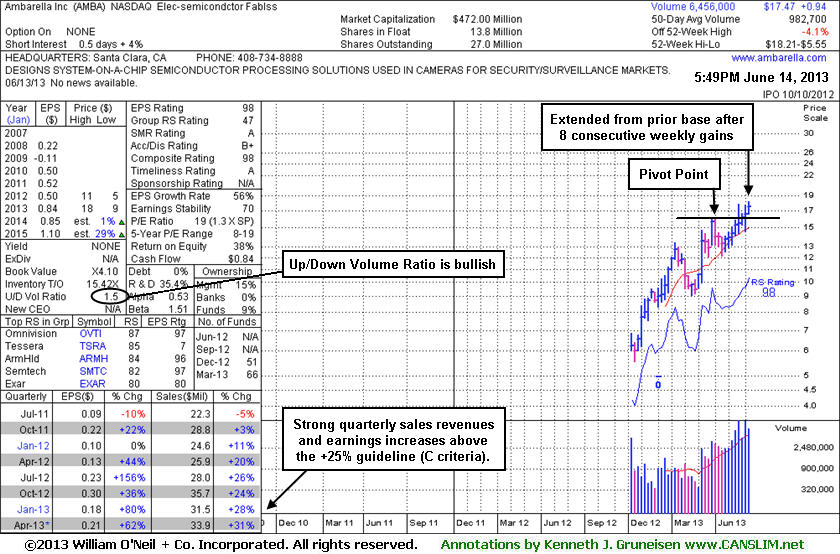
Task: Click the TSRA ticker symbol
Action: pyautogui.click(x=93, y=346)
